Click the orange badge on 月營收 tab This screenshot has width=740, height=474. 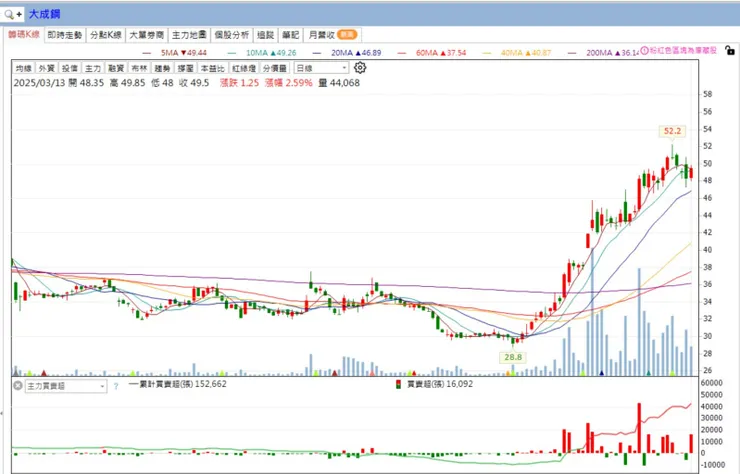(347, 34)
